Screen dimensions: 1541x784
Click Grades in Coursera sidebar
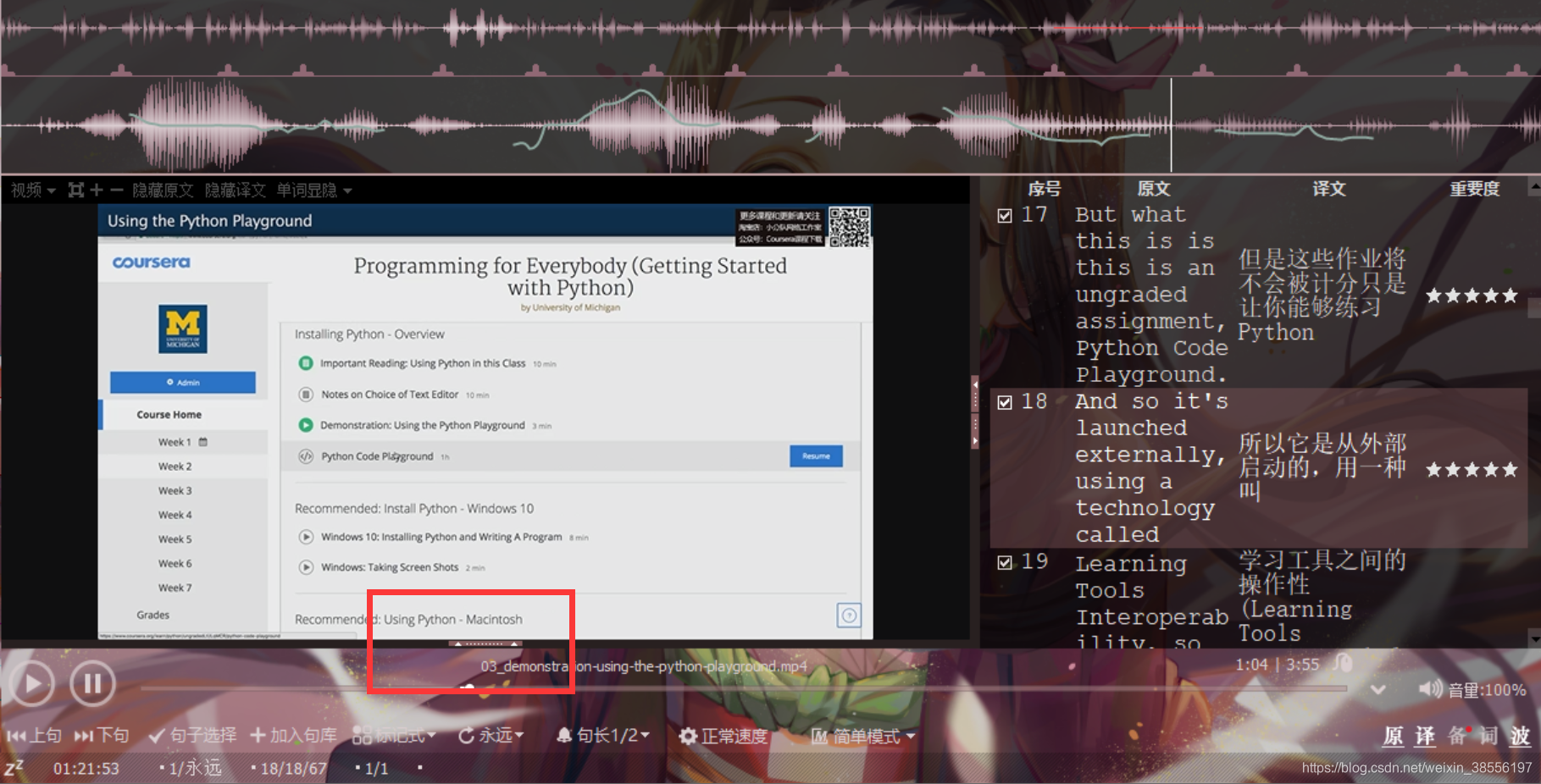pyautogui.click(x=152, y=615)
